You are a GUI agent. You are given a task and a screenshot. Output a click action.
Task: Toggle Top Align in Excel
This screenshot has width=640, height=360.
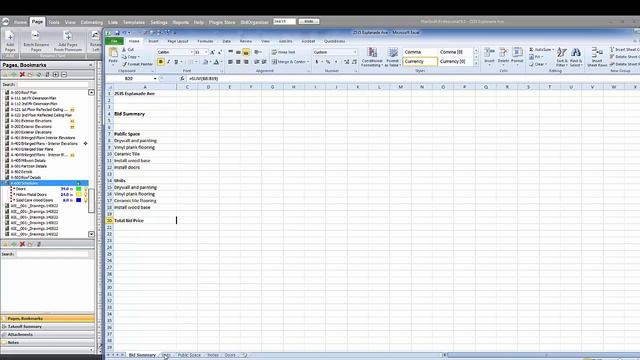pos(231,52)
